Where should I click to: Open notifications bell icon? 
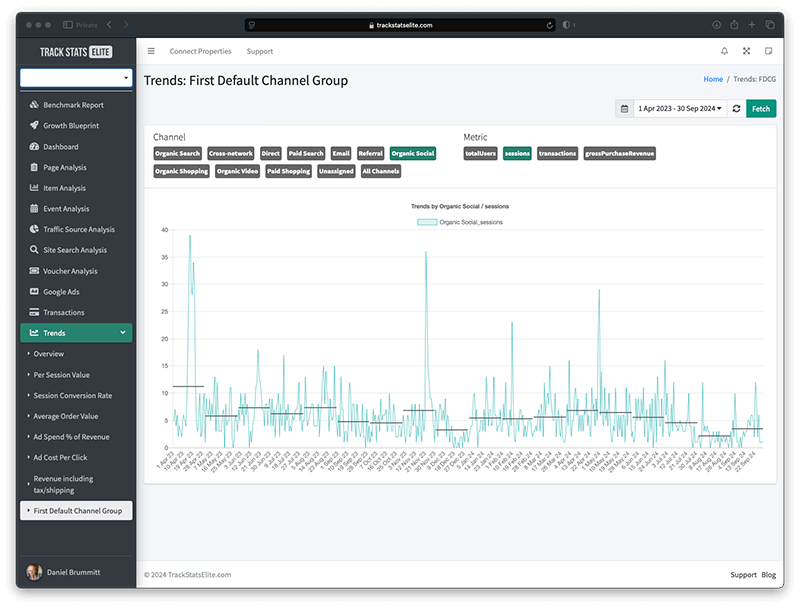724,51
